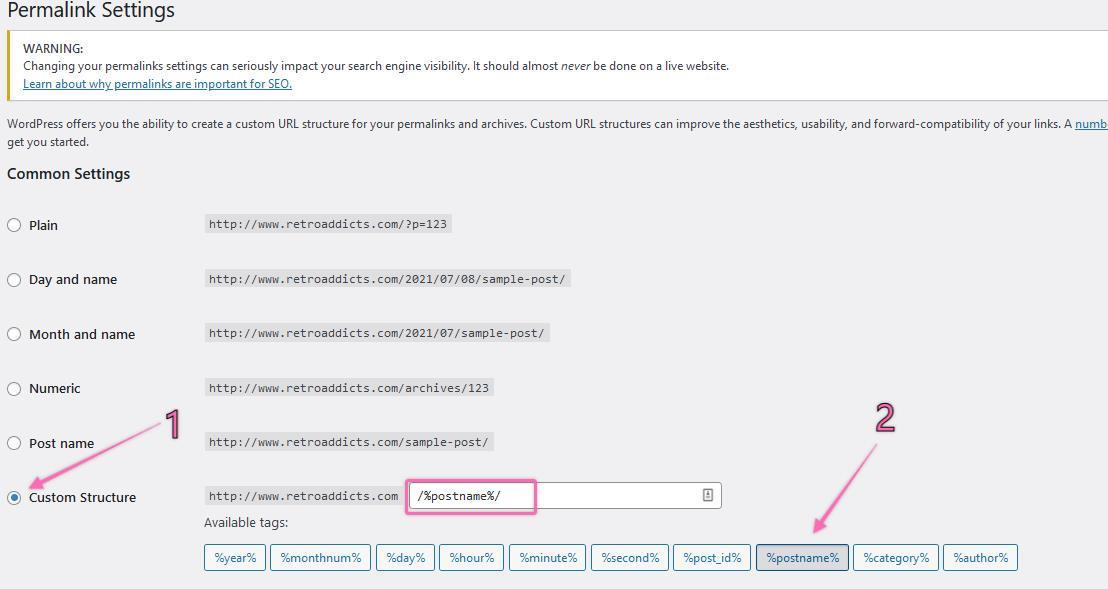Insert the %author% tag
The height and width of the screenshot is (589, 1108).
980,557
